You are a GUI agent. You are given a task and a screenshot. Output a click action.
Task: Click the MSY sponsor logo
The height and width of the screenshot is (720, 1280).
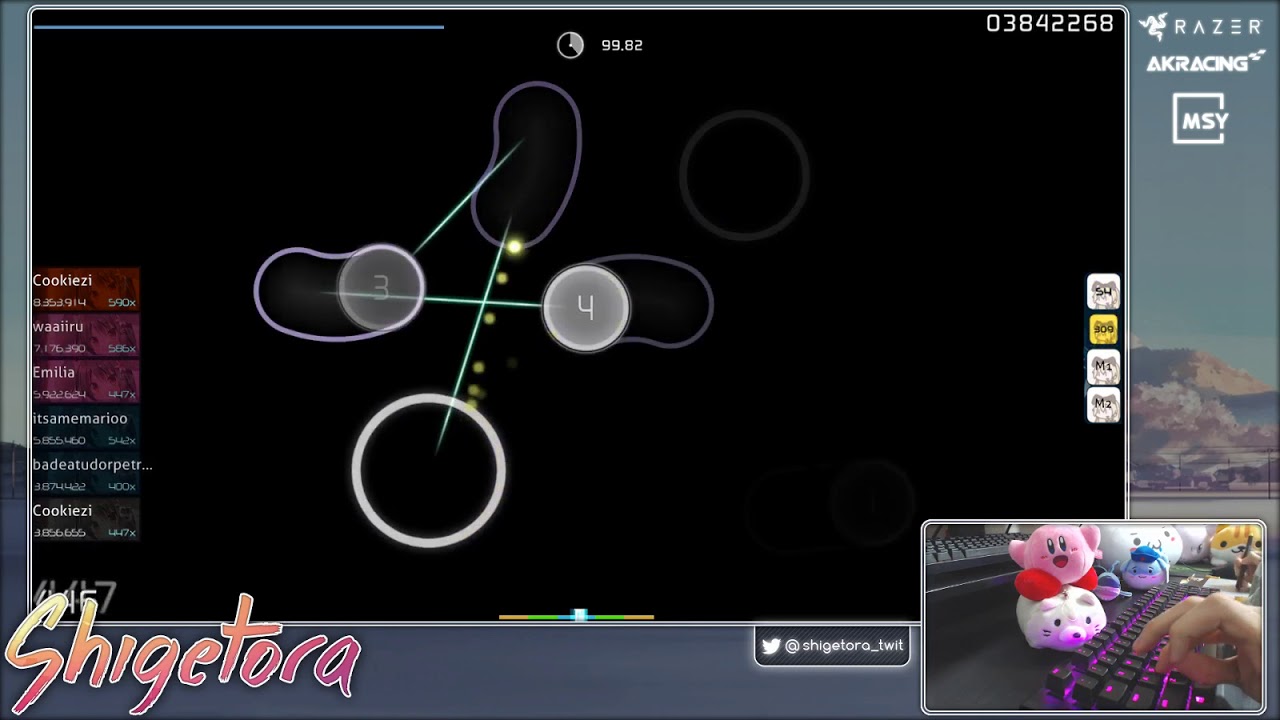1200,119
